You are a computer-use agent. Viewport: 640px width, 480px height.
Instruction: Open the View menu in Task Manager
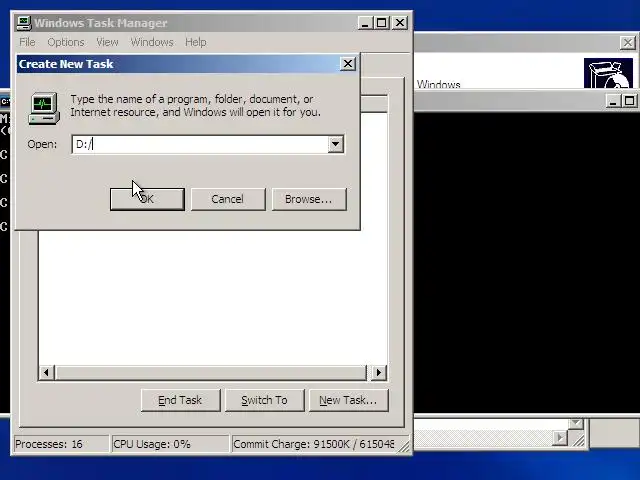[x=107, y=42]
